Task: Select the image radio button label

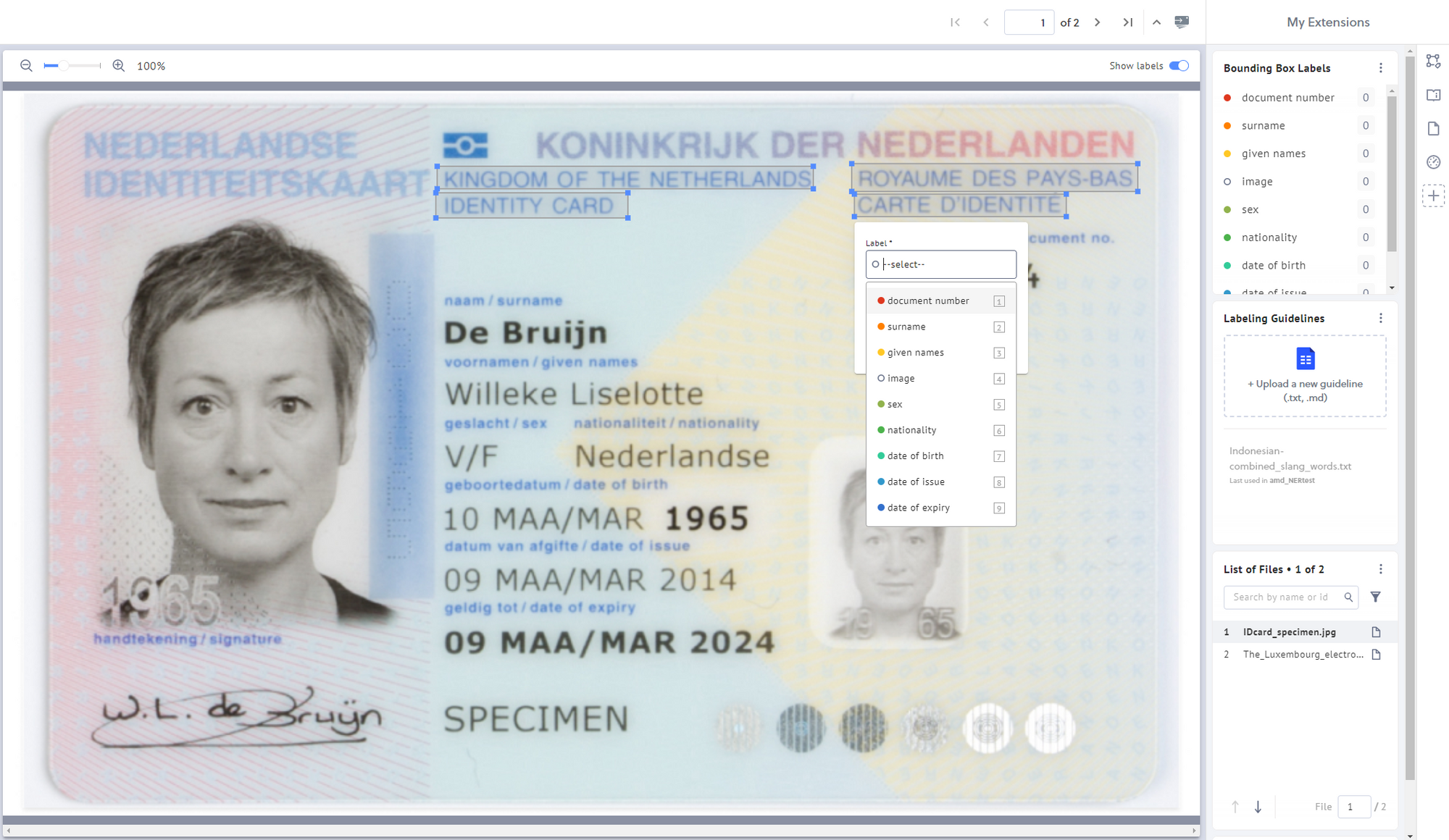Action: click(878, 378)
